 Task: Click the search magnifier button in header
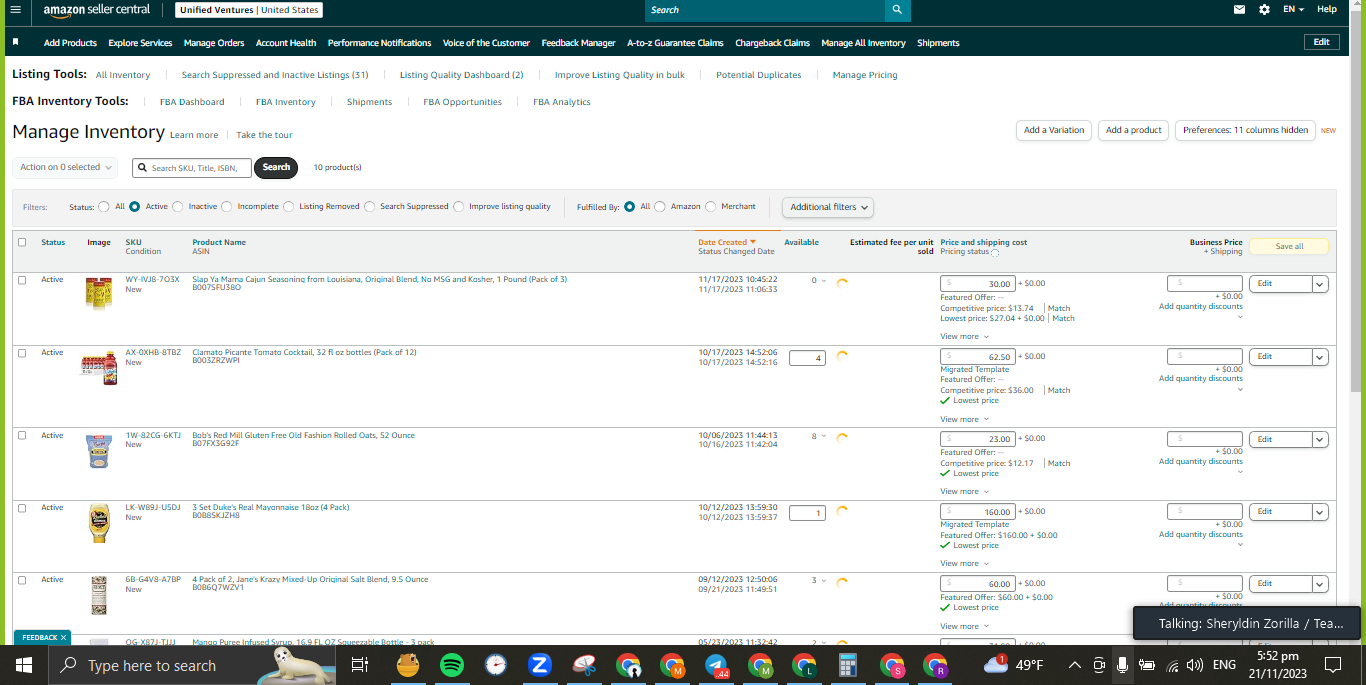pos(898,10)
